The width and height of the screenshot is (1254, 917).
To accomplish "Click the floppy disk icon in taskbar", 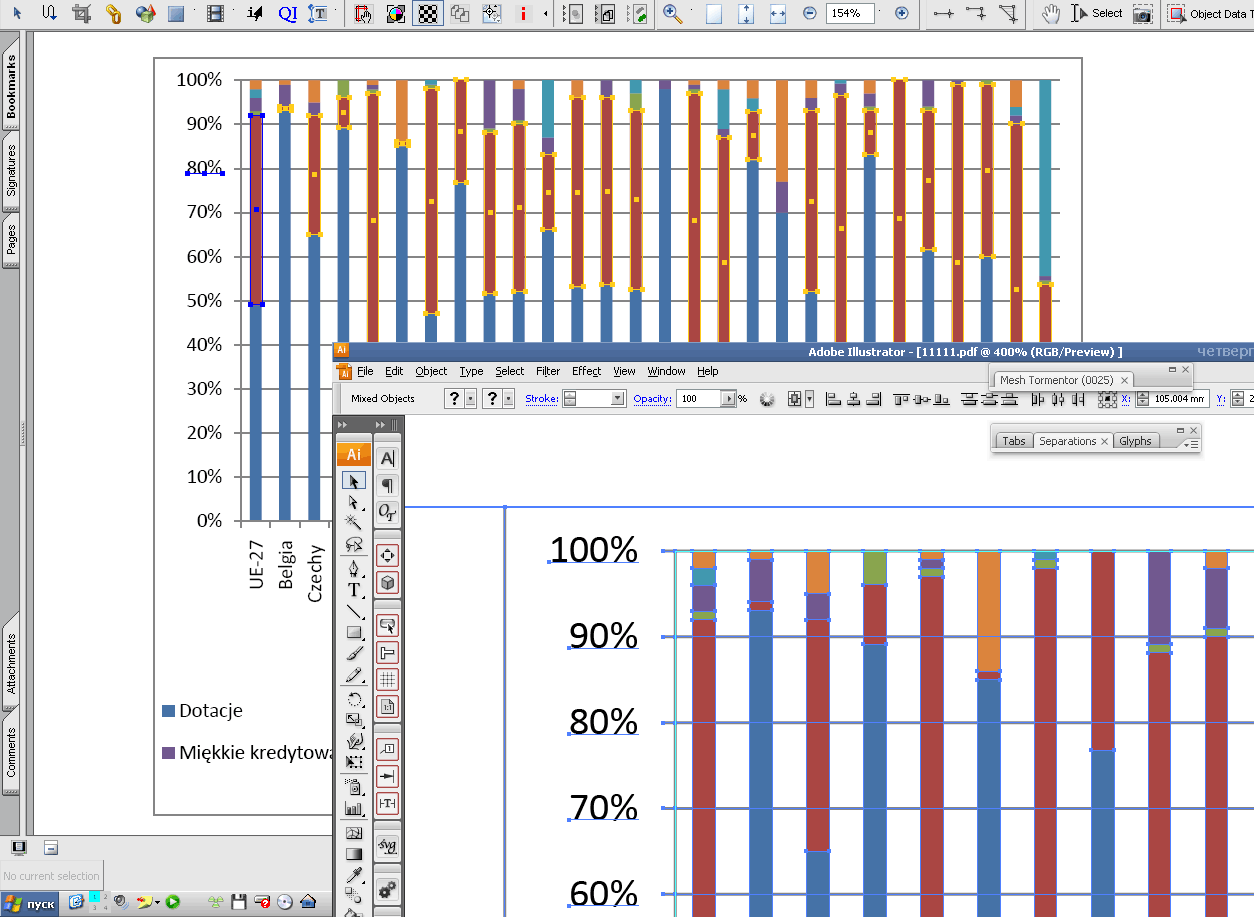I will point(239,902).
